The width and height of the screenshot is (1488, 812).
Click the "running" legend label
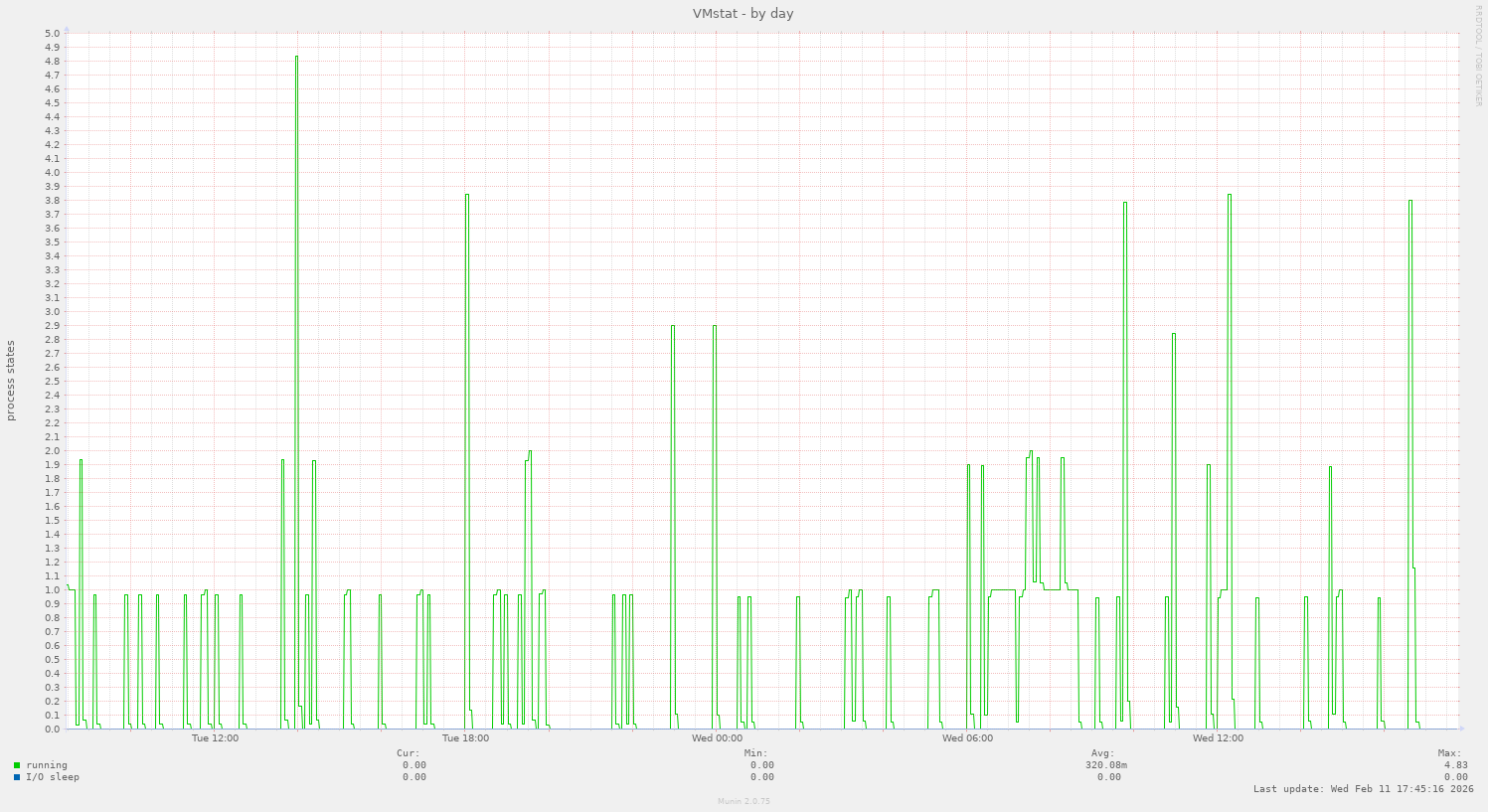[47, 765]
